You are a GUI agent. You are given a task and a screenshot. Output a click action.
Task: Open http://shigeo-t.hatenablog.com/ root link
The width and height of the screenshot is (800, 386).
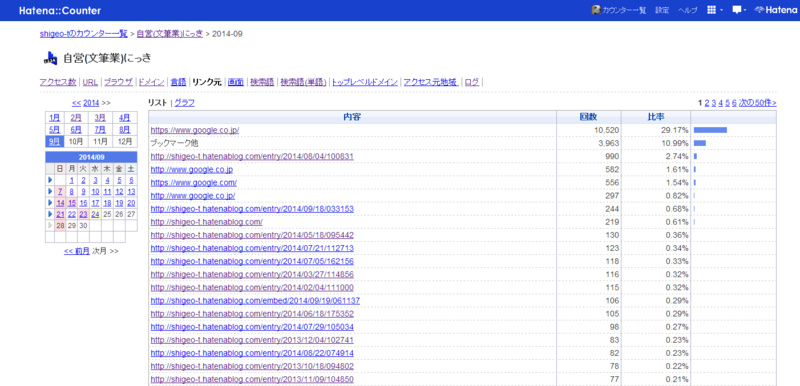coord(207,222)
